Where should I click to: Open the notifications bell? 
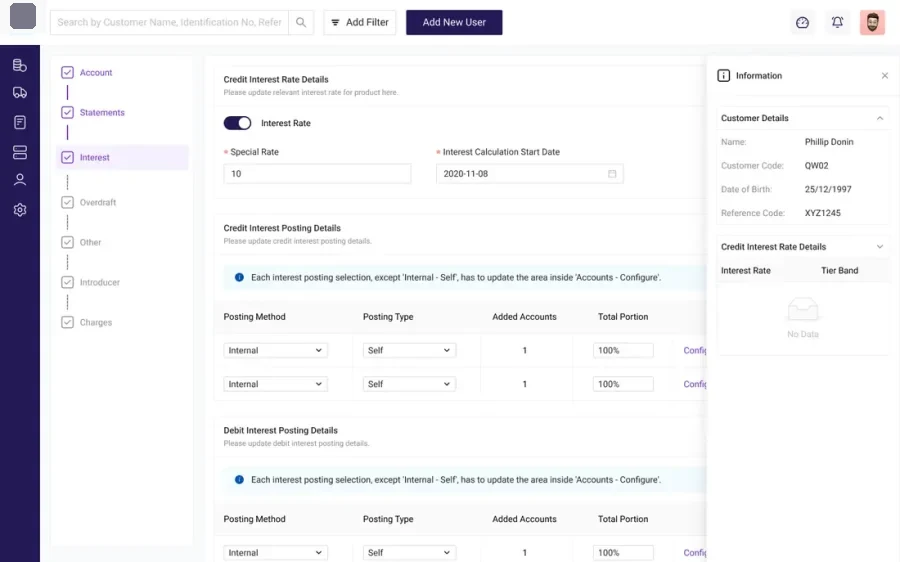tap(837, 22)
